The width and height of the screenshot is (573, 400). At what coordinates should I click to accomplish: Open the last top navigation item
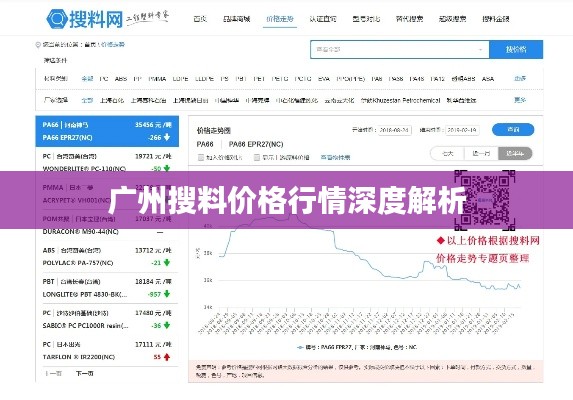496,19
